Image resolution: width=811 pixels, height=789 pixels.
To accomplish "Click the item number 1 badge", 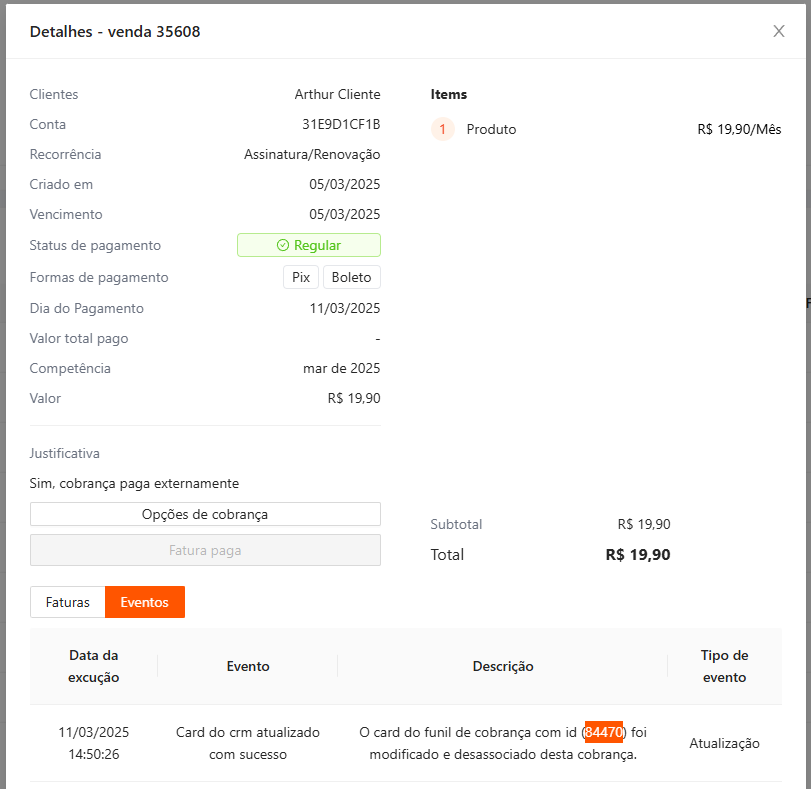I will 442,129.
